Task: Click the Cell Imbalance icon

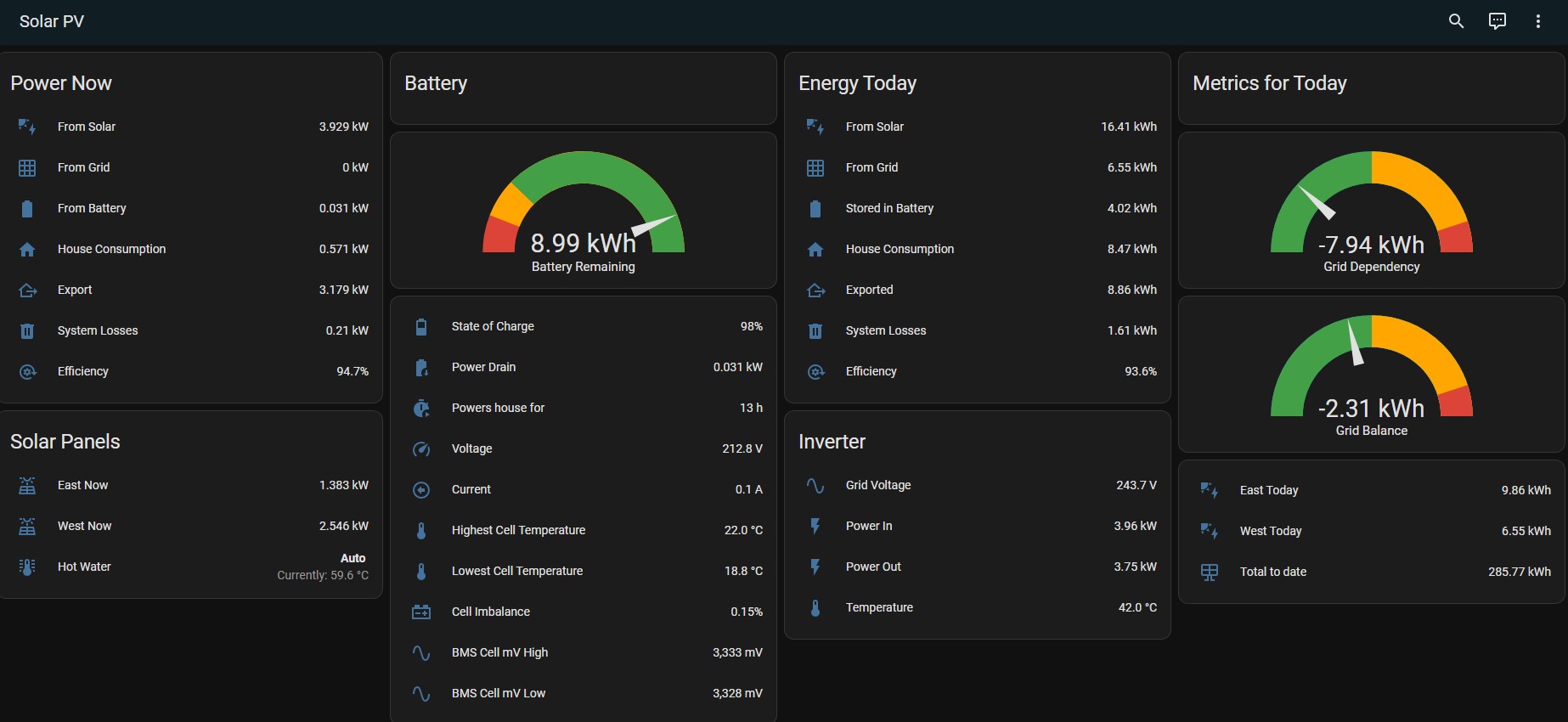Action: 421,612
